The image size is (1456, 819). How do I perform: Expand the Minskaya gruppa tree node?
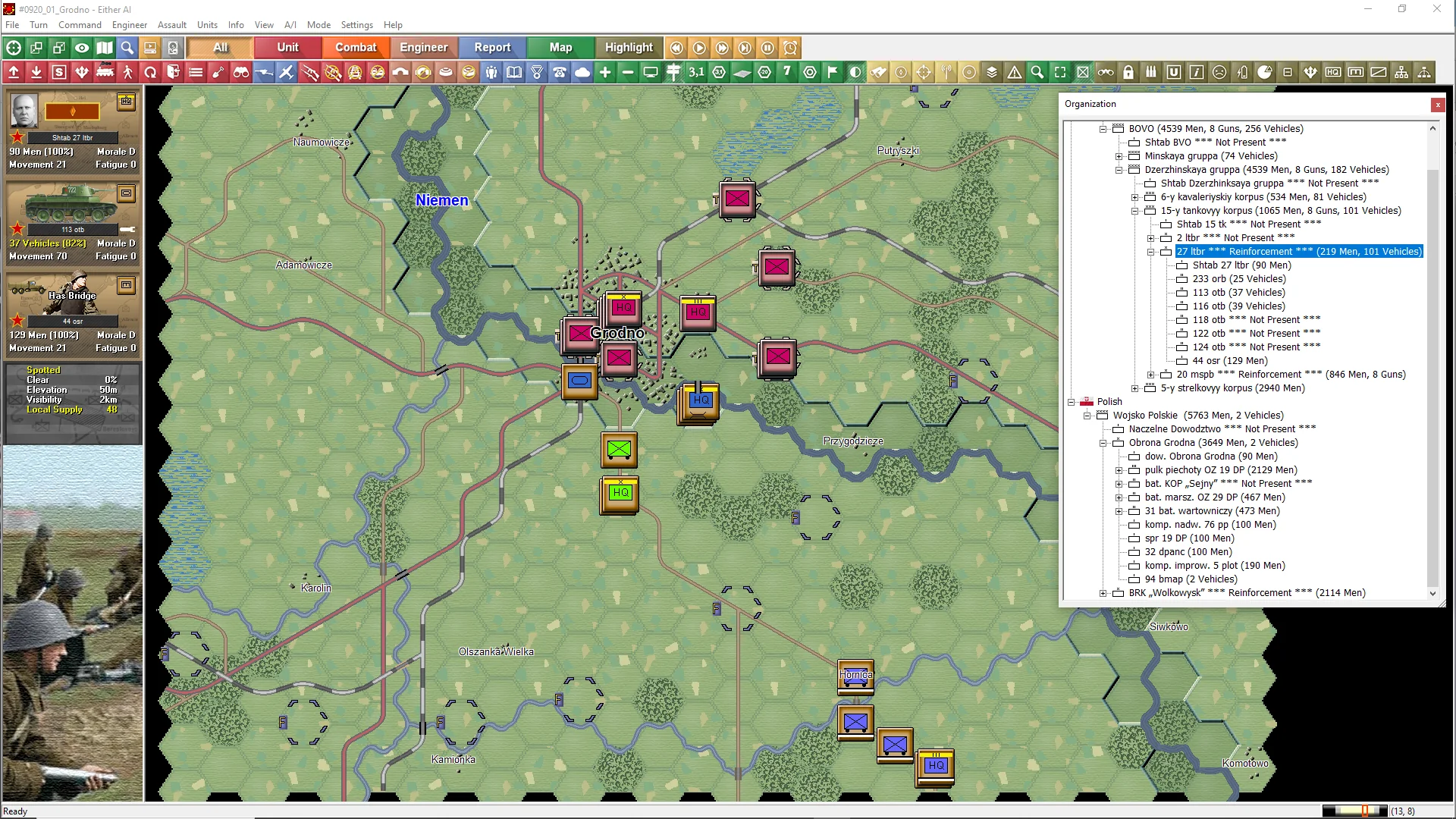point(1119,156)
